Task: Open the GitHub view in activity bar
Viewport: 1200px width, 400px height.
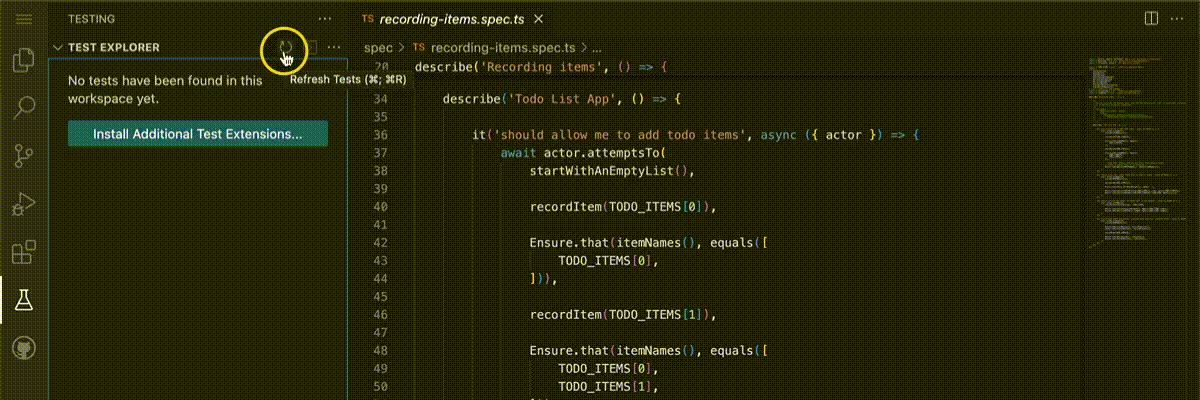Action: tap(22, 347)
